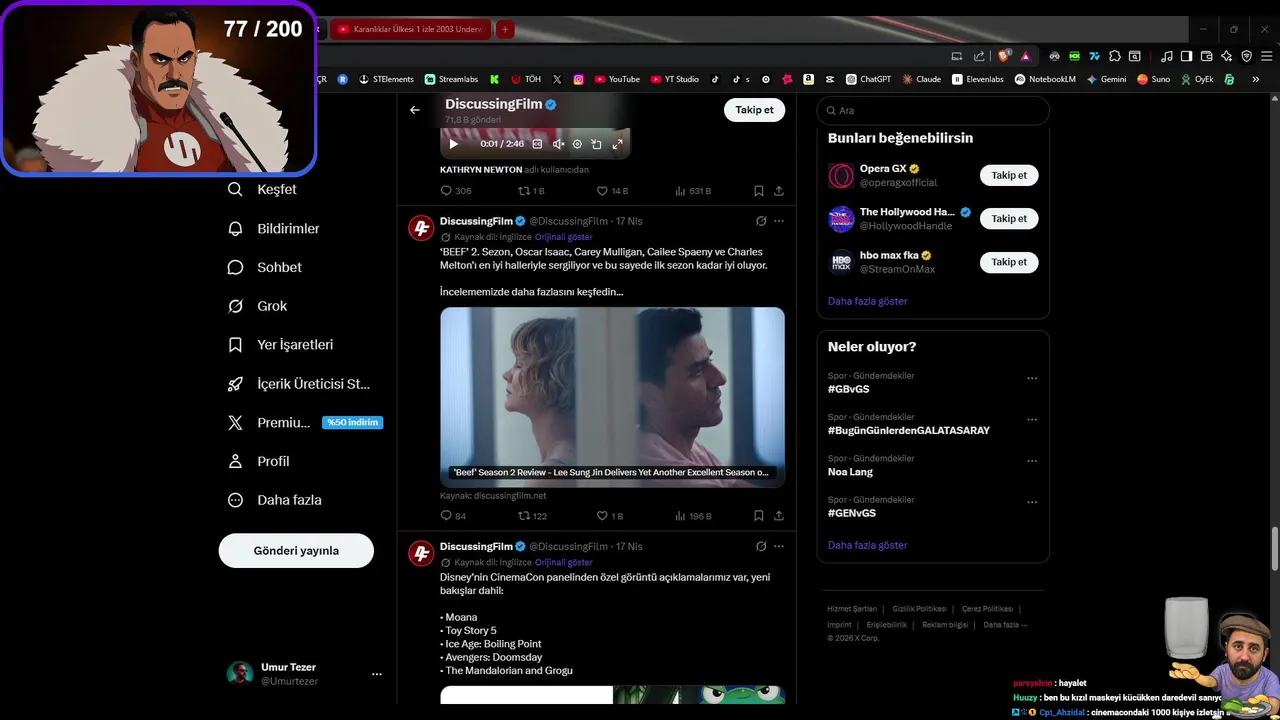Screen dimensions: 1280x720
Task: Toggle closed captions on the video
Action: [537, 144]
